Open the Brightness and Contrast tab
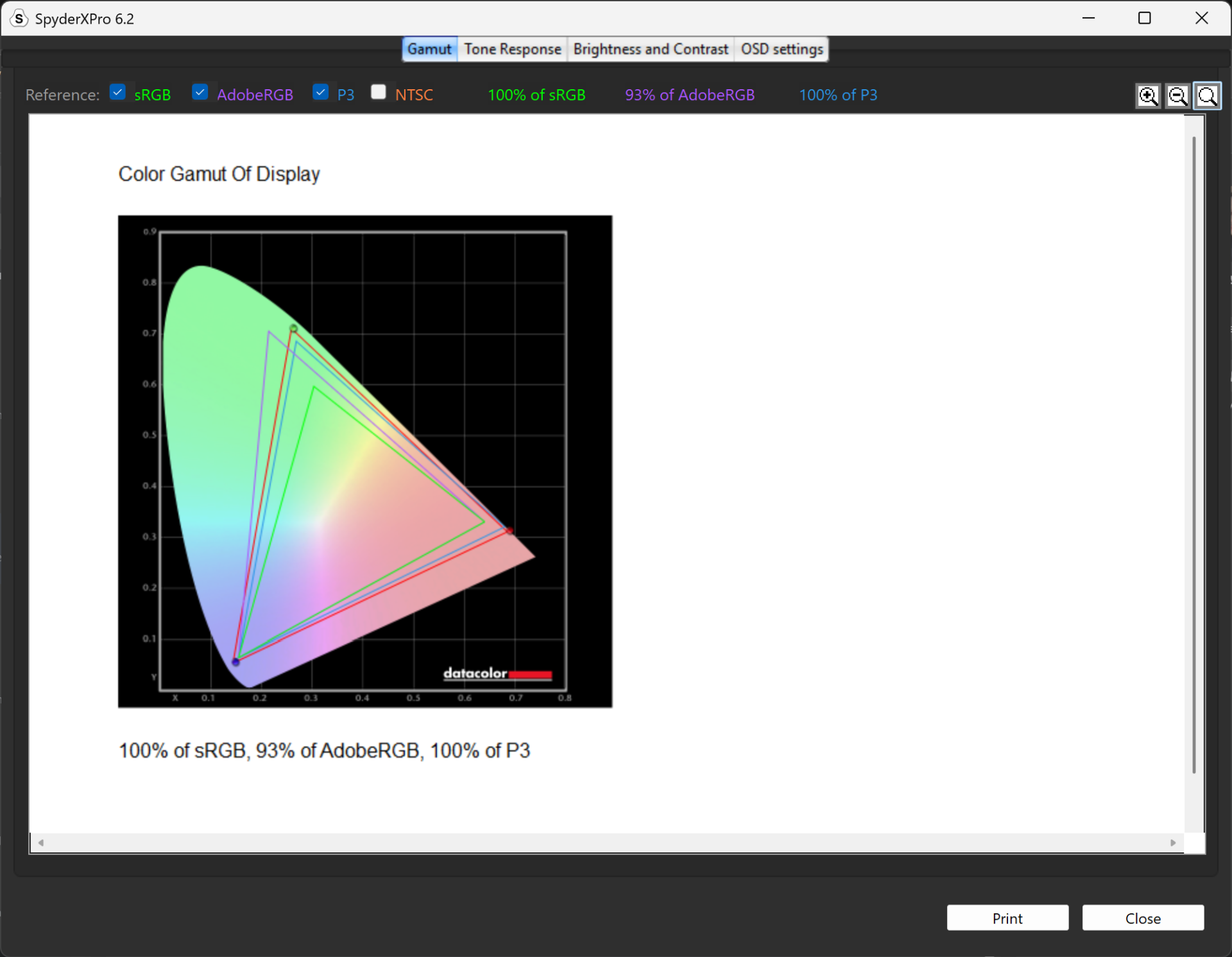Viewport: 1232px width, 957px height. [651, 49]
